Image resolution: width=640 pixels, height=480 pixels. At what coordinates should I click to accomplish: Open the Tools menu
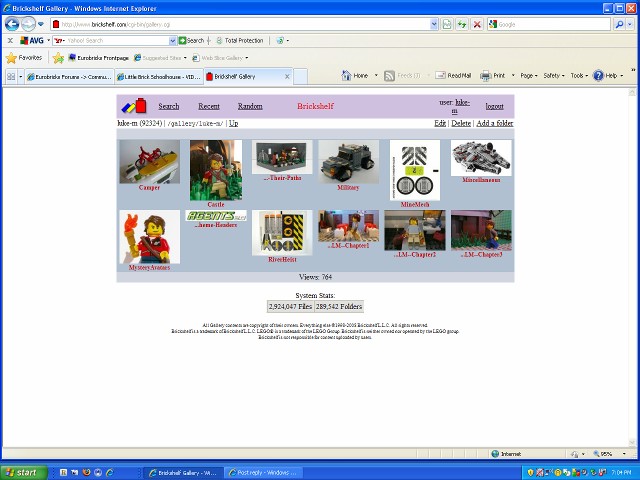[x=579, y=76]
